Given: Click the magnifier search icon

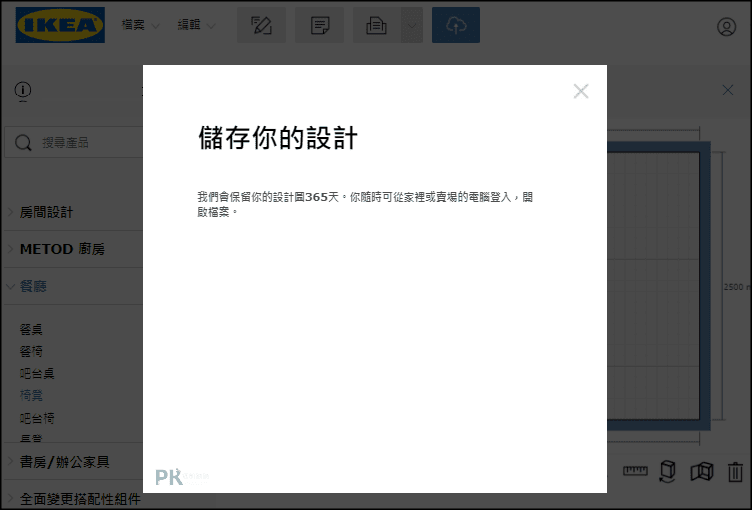Looking at the screenshot, I should point(23,142).
